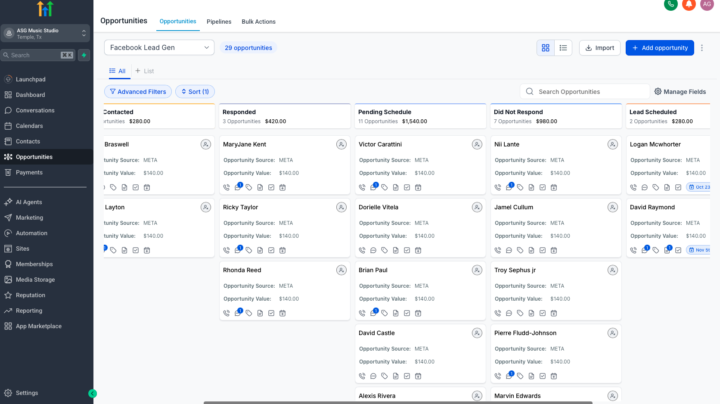Click the Import button

600,47
